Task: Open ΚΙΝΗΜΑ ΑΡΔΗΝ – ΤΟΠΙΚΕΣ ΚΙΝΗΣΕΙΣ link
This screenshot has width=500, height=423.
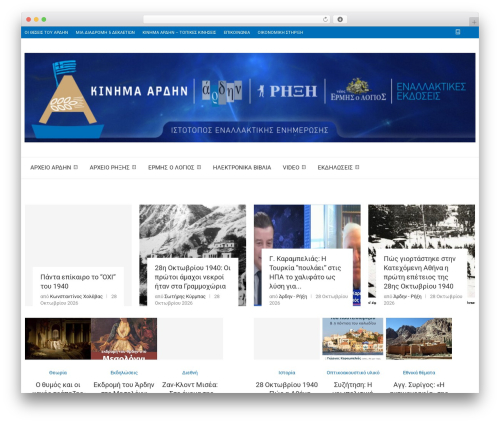Action: 179,32
